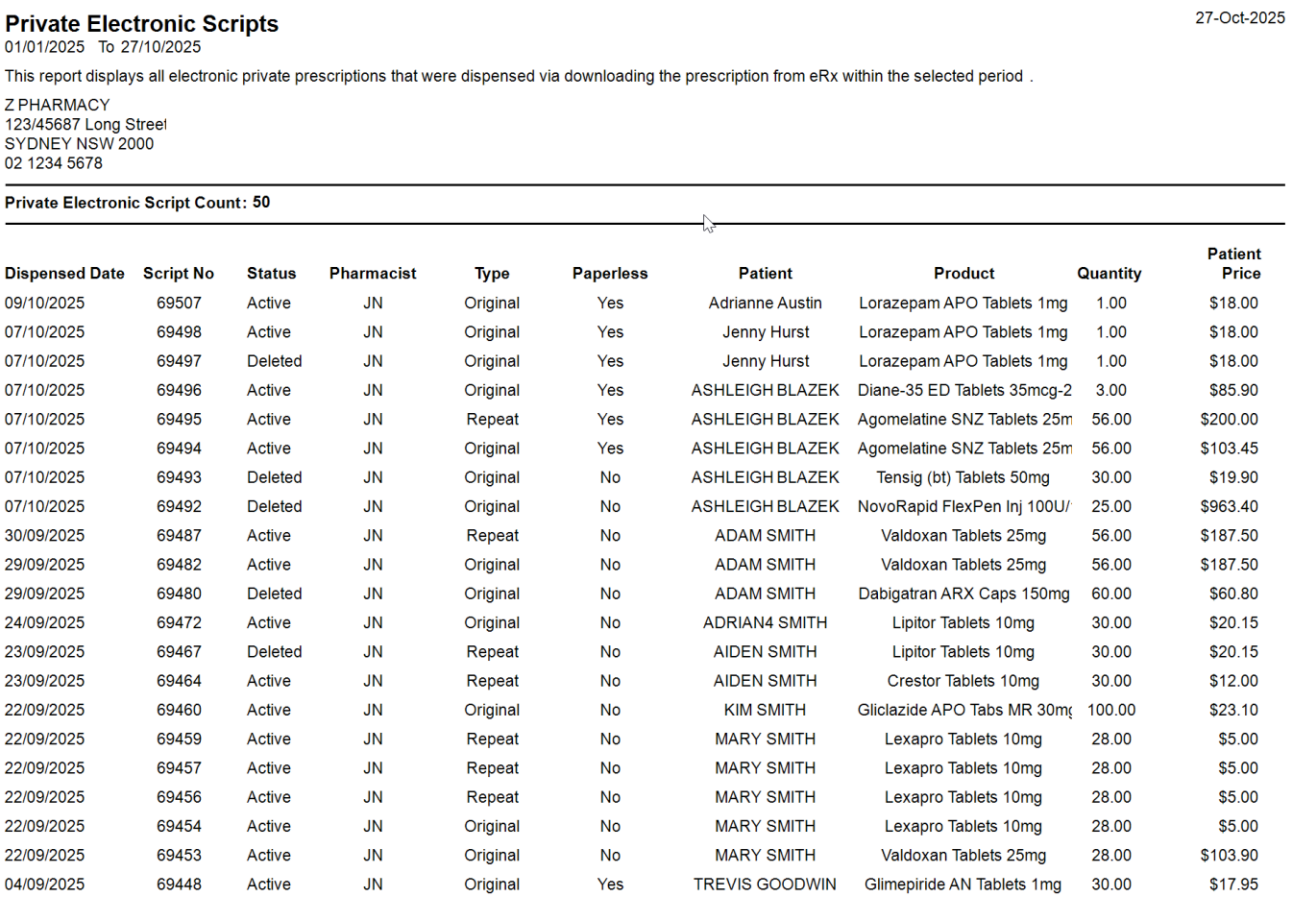Click the Script No column header
Image resolution: width=1303 pixels, height=903 pixels.
pos(178,273)
